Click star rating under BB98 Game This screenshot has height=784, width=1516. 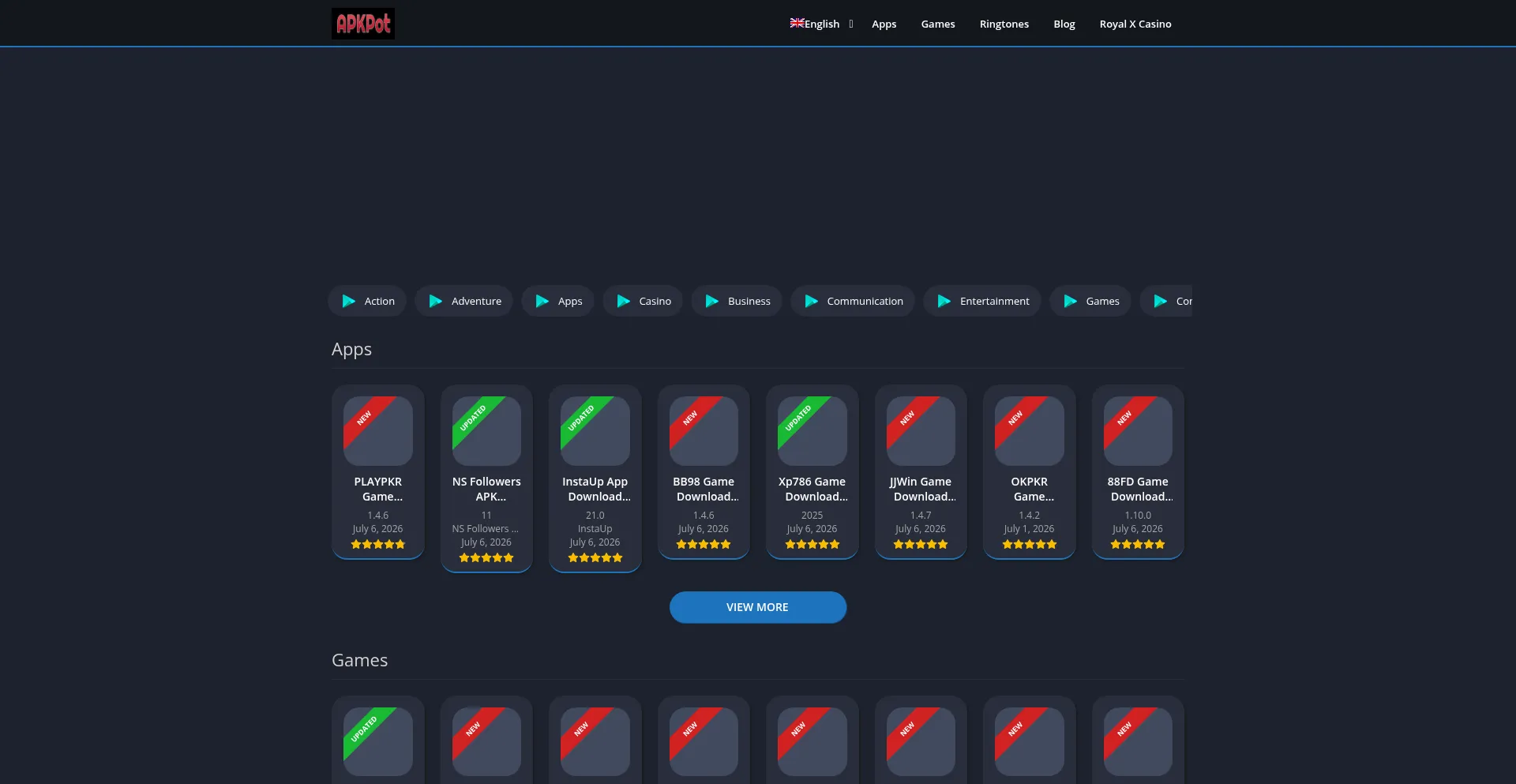(704, 544)
